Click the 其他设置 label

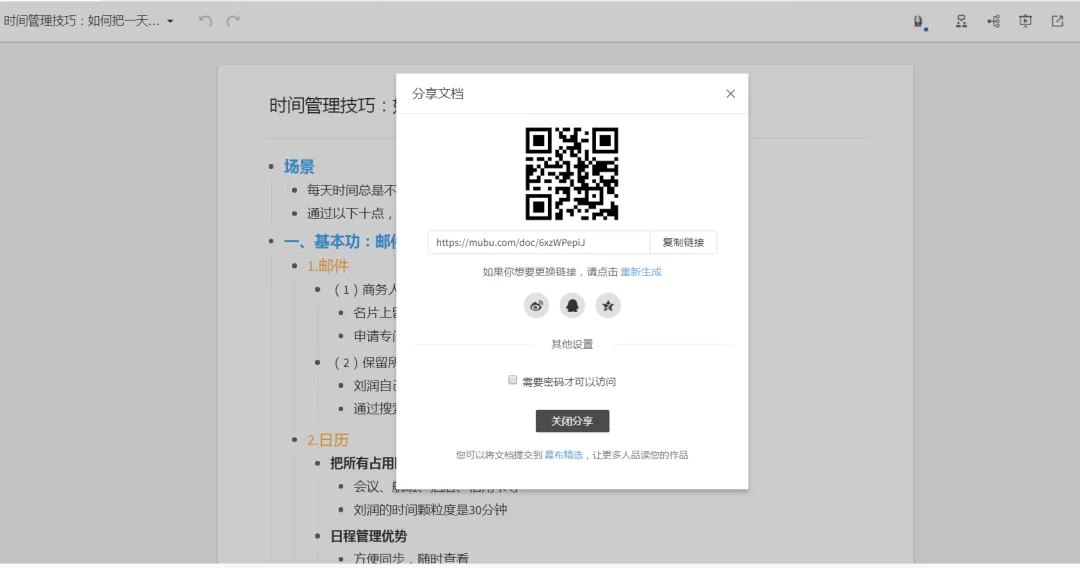572,344
